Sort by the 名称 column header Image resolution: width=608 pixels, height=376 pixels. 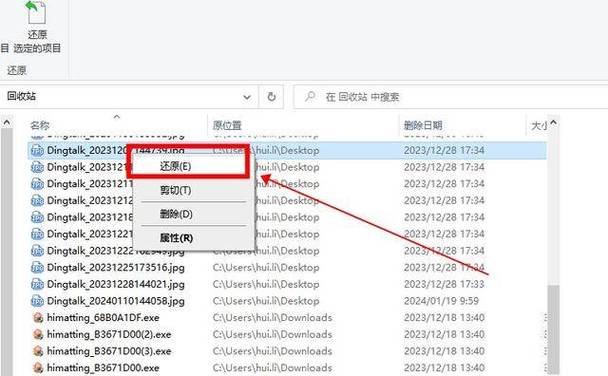point(40,125)
